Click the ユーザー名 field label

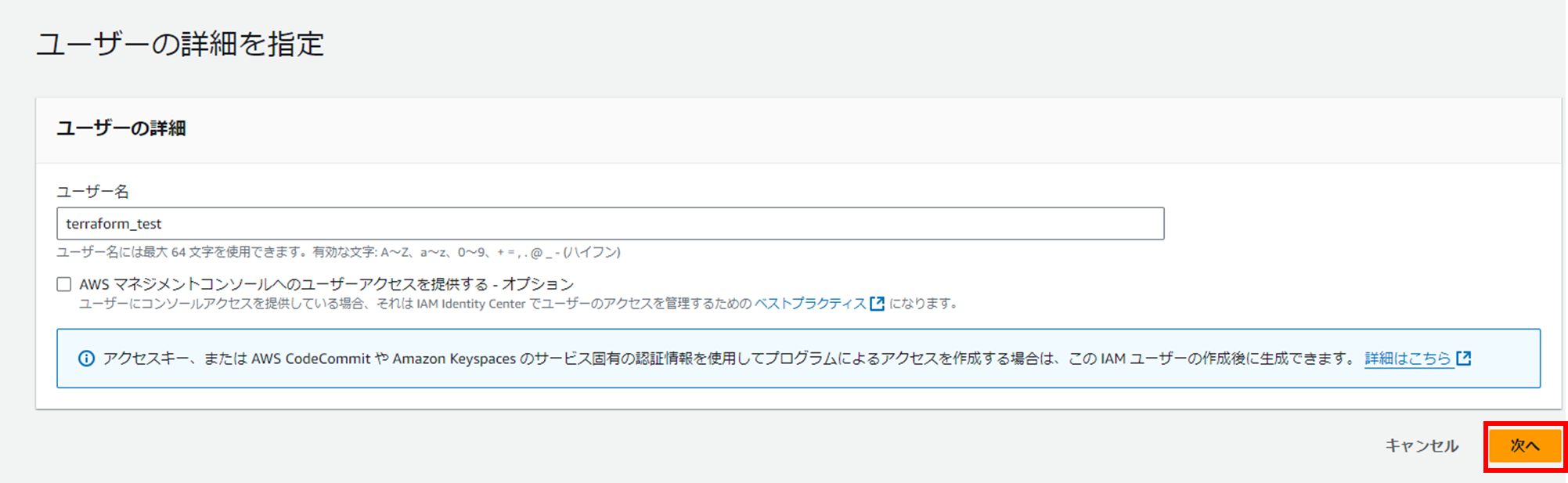click(92, 192)
